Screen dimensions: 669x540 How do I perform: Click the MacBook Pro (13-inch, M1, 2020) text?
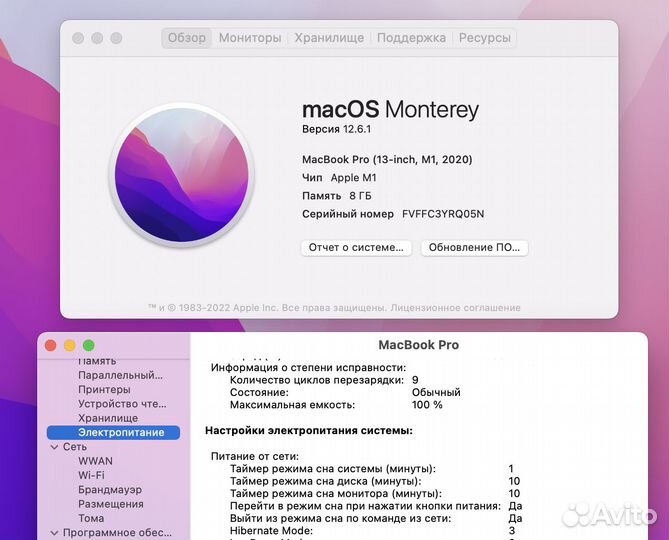(x=387, y=160)
